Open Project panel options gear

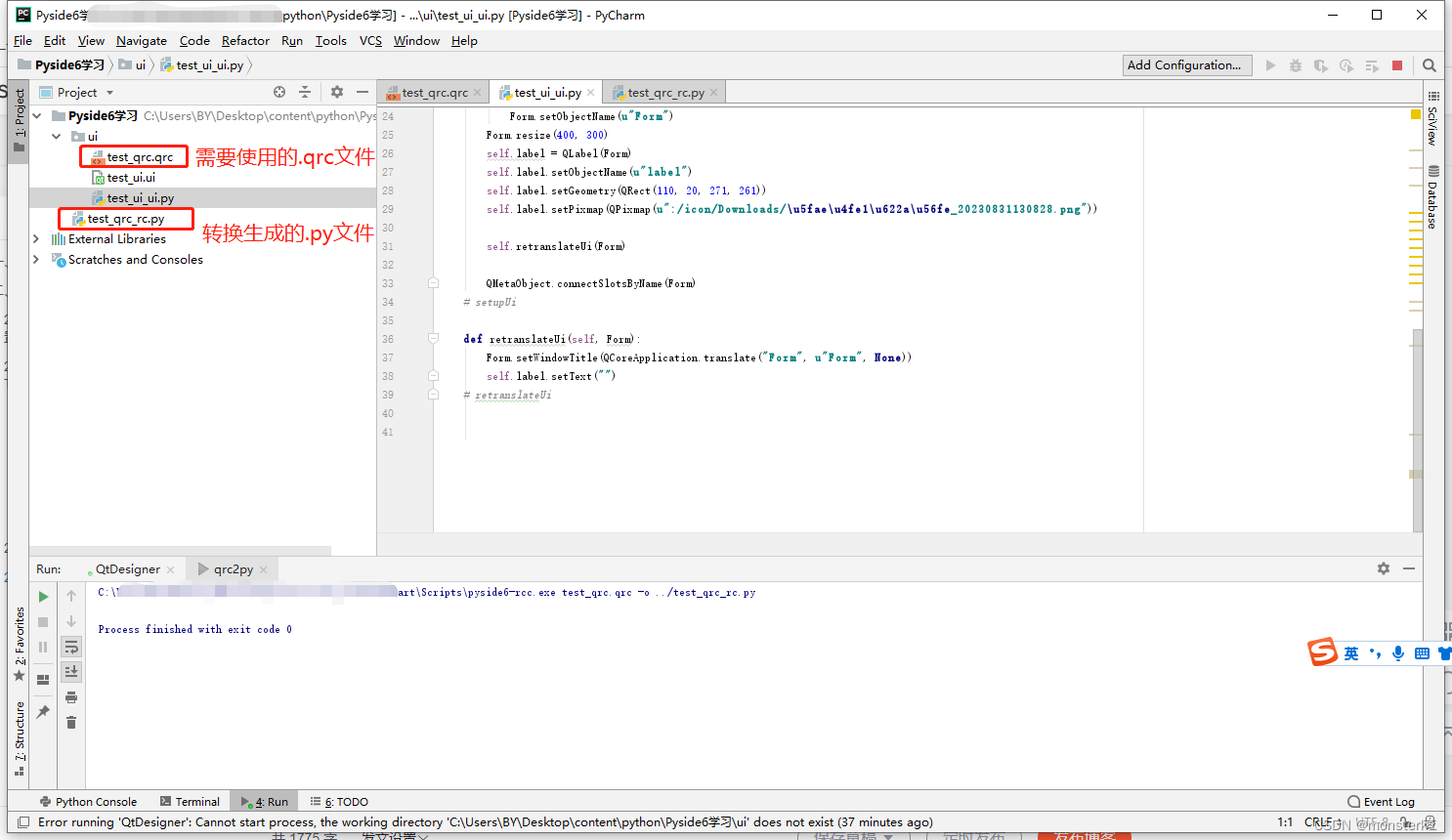(x=337, y=92)
